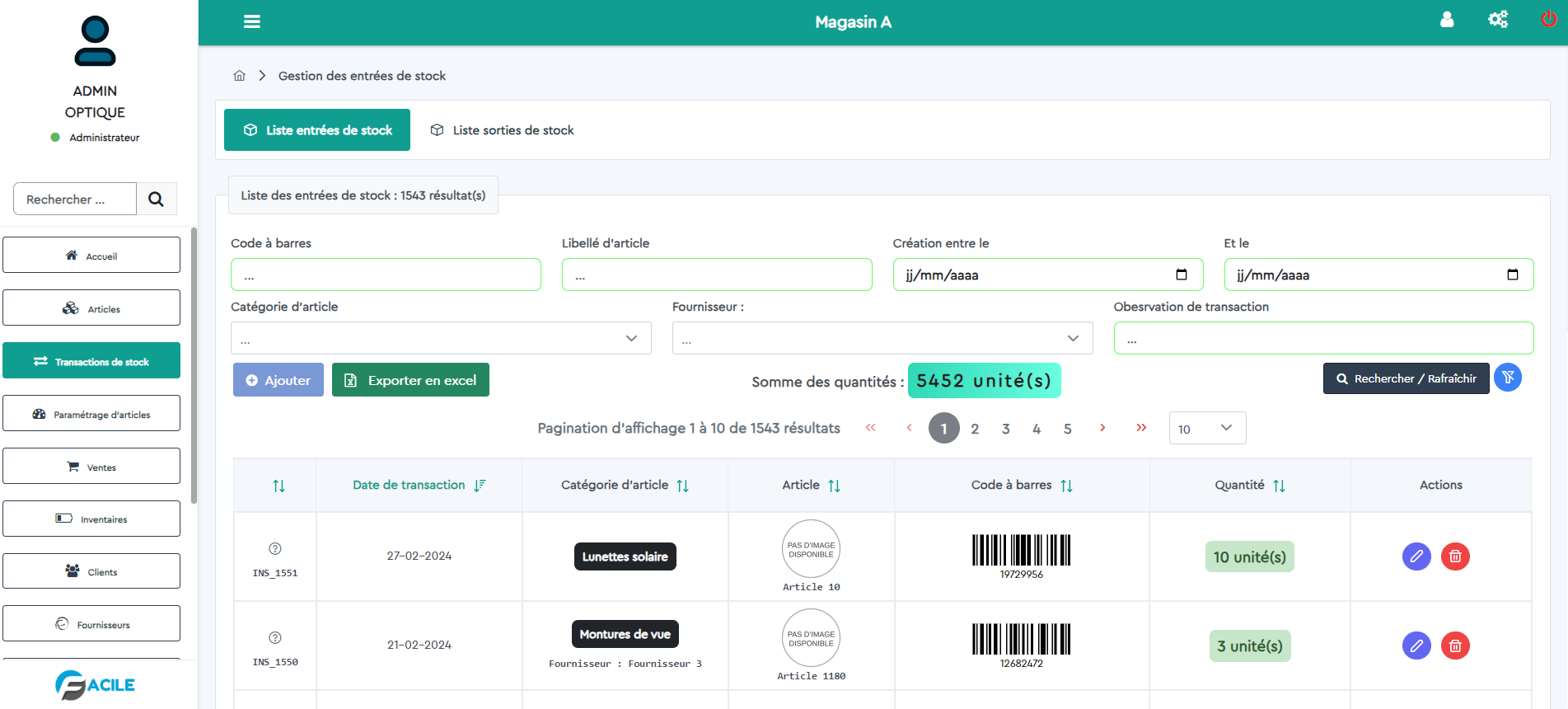Click in the Code à barres input field

click(x=386, y=275)
